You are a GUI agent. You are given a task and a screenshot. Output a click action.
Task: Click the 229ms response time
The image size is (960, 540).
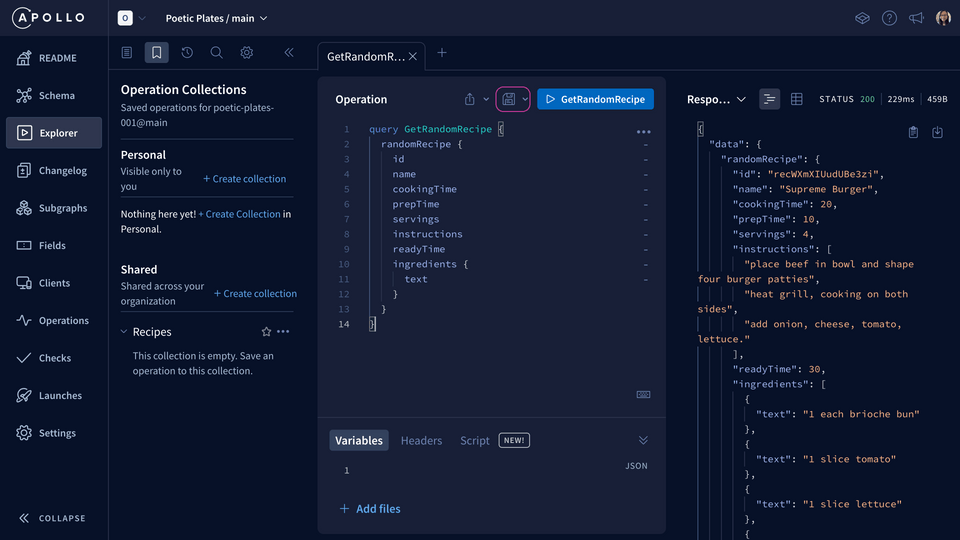(x=901, y=99)
